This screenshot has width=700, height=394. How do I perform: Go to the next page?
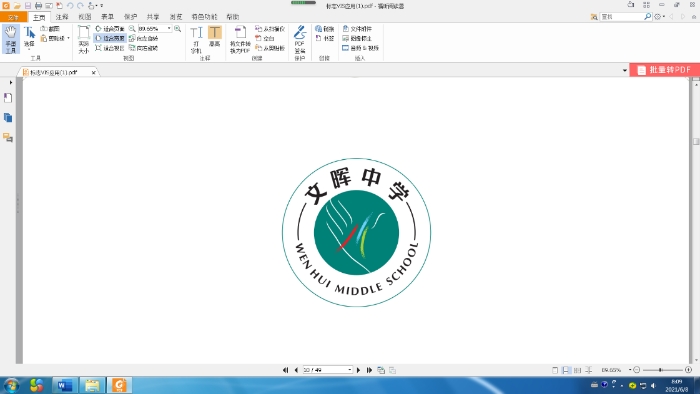coord(358,370)
